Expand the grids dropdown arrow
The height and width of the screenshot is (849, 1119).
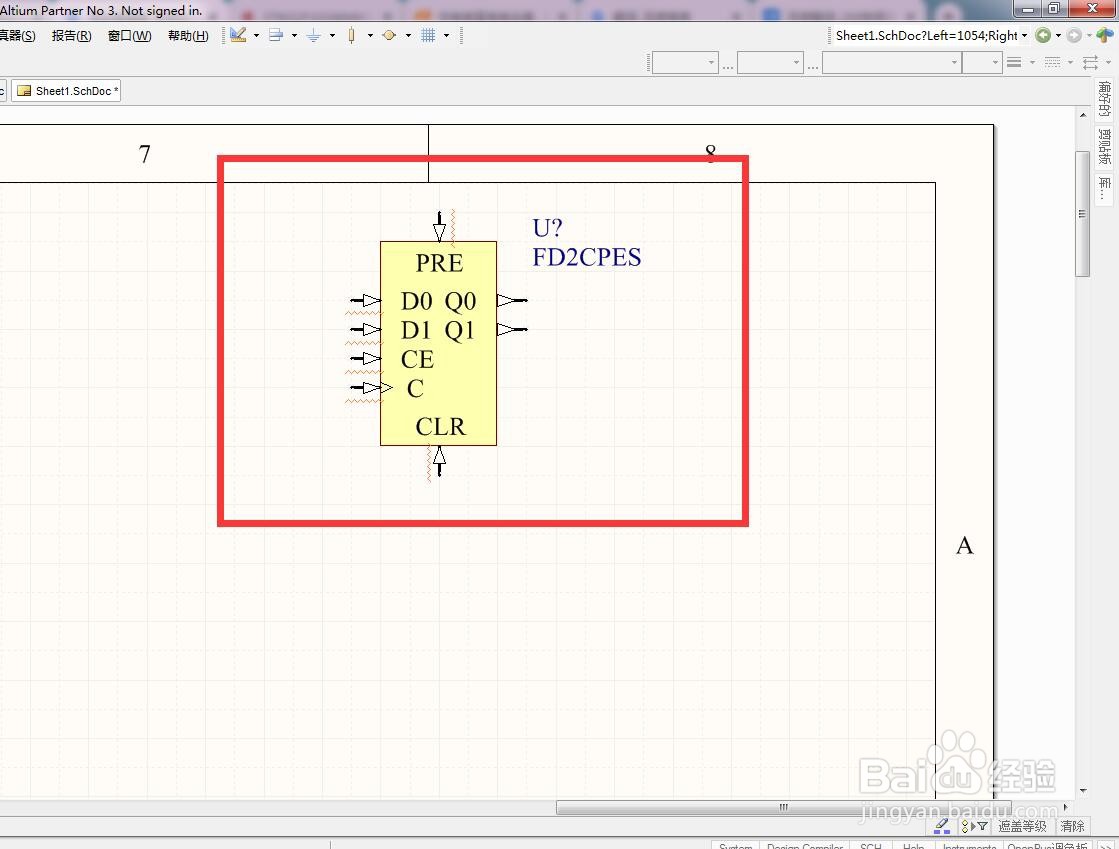447,35
